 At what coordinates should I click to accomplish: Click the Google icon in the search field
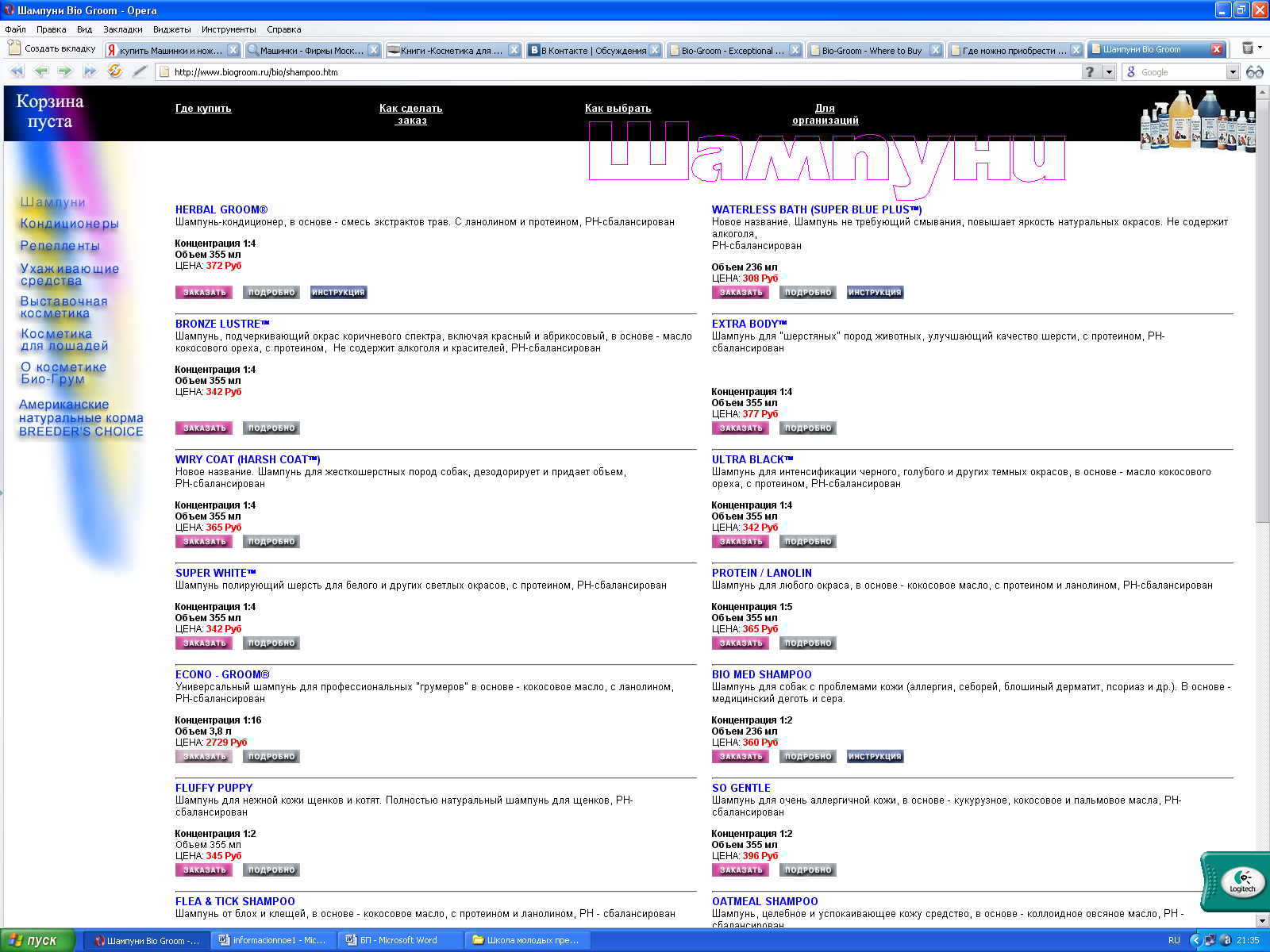(x=1131, y=72)
